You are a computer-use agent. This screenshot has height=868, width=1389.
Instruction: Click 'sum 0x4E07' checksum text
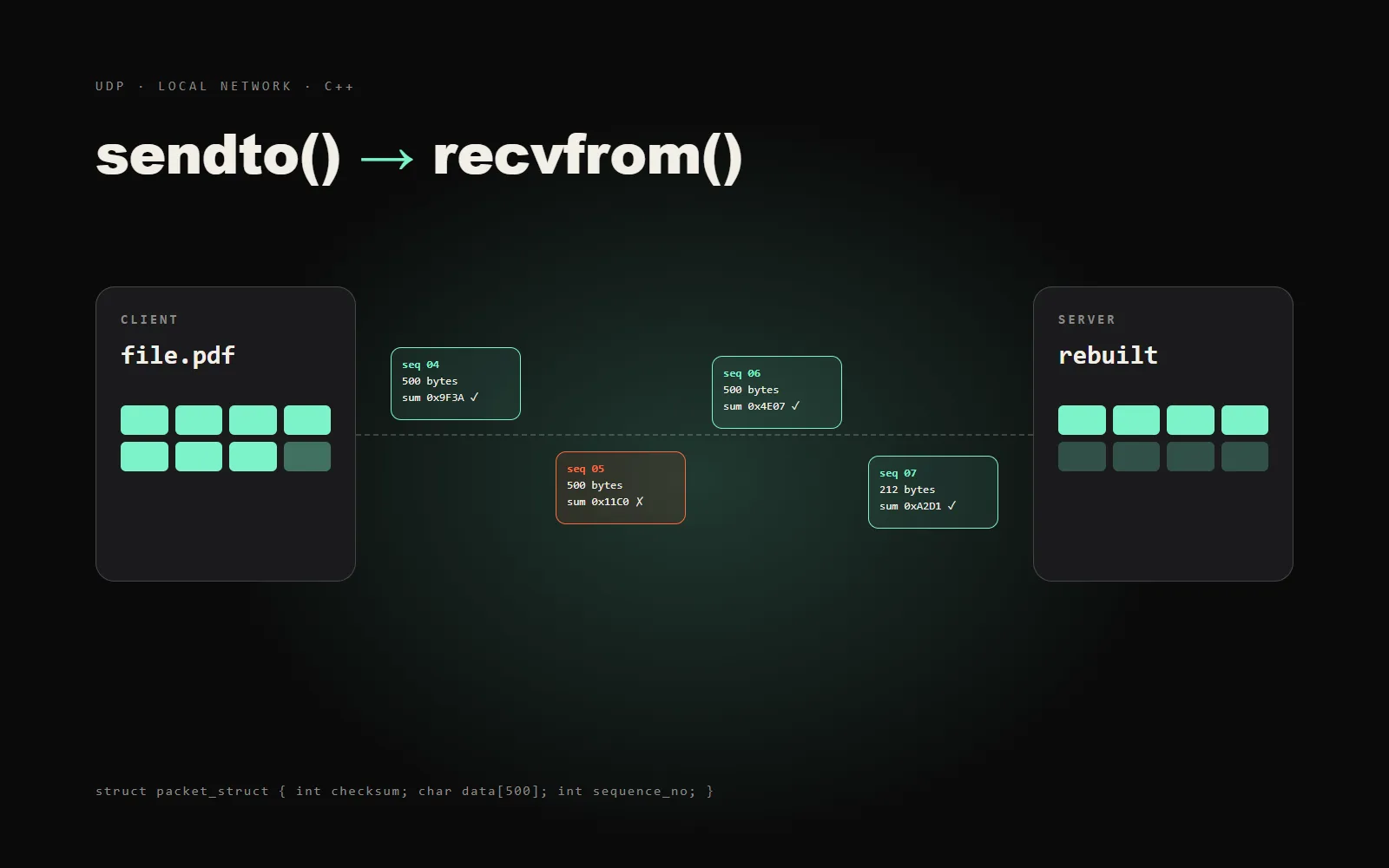point(754,406)
